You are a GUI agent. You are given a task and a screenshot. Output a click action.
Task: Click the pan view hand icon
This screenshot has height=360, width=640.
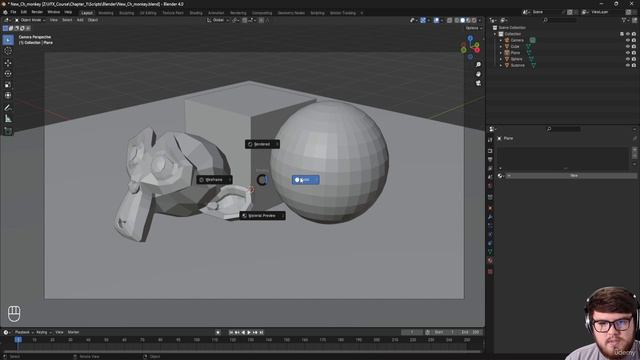pyautogui.click(x=478, y=74)
